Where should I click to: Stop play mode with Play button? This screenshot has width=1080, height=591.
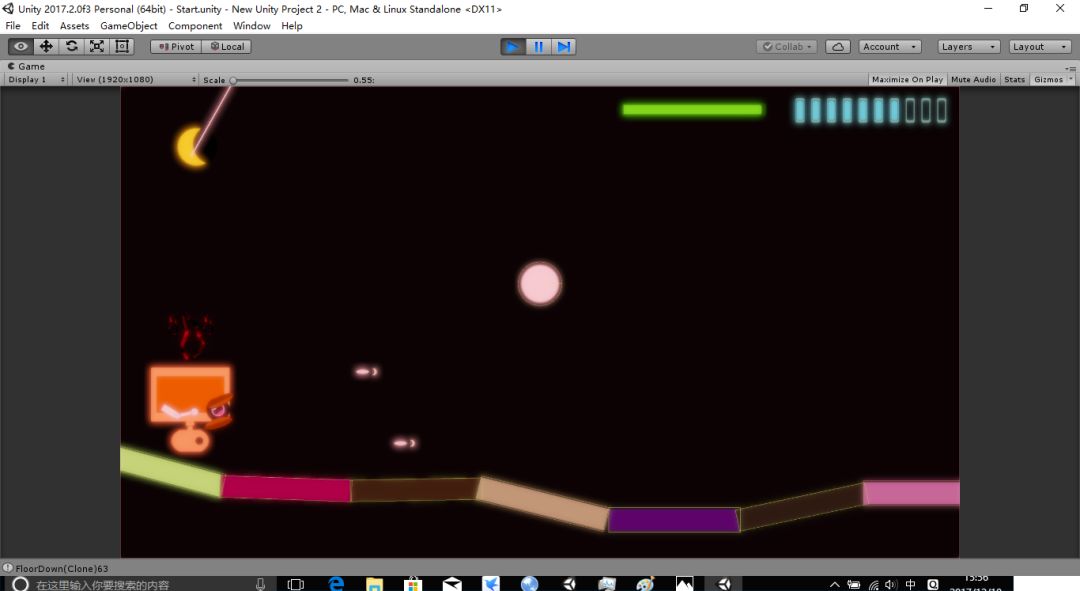pyautogui.click(x=512, y=47)
